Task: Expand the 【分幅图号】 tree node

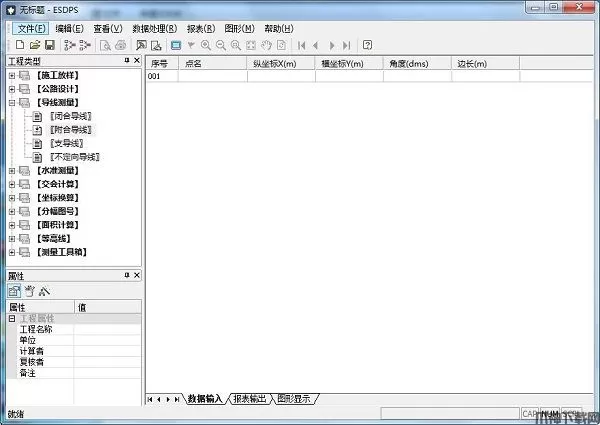Action: 12,211
